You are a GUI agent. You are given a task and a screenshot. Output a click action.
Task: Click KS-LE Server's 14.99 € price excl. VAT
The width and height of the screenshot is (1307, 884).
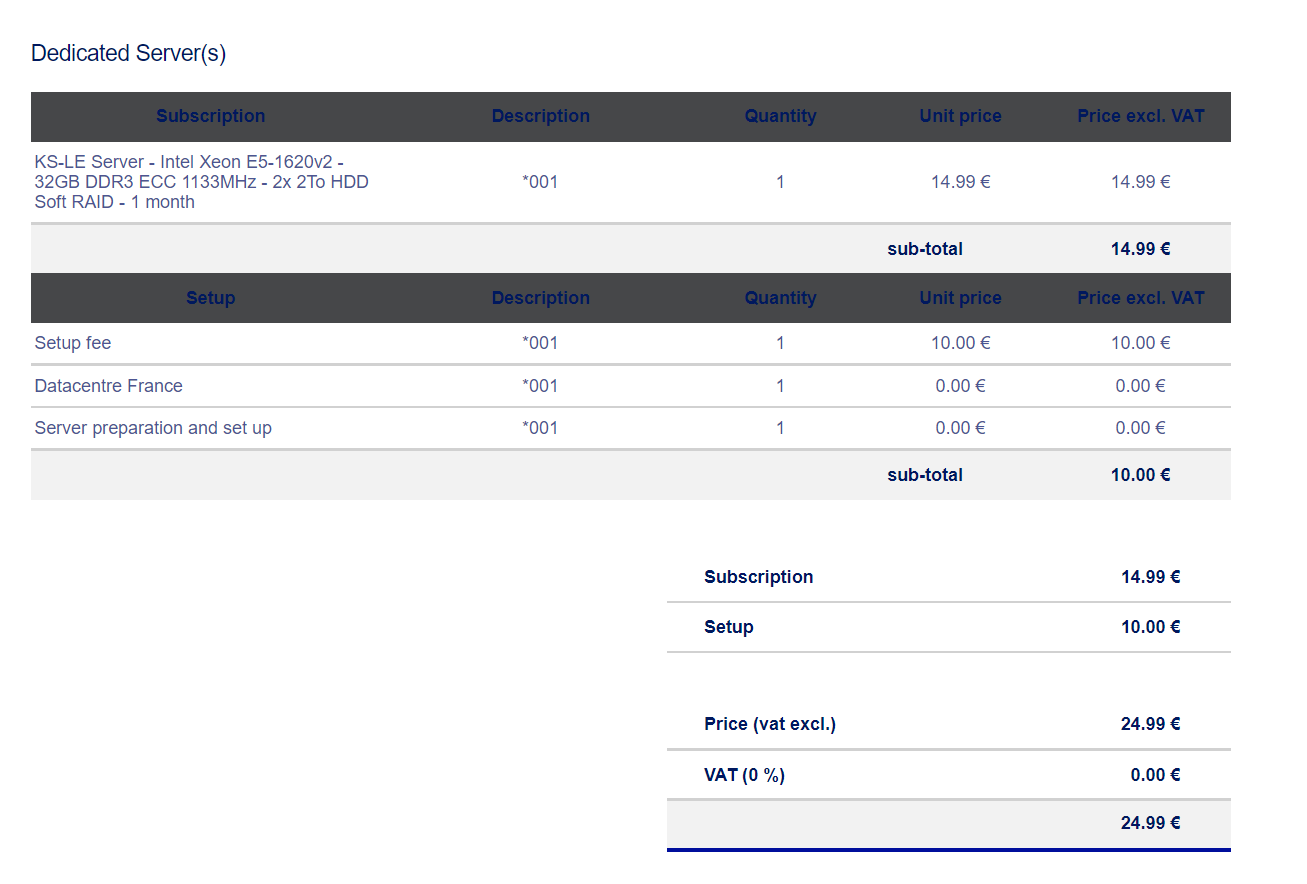tap(1141, 182)
